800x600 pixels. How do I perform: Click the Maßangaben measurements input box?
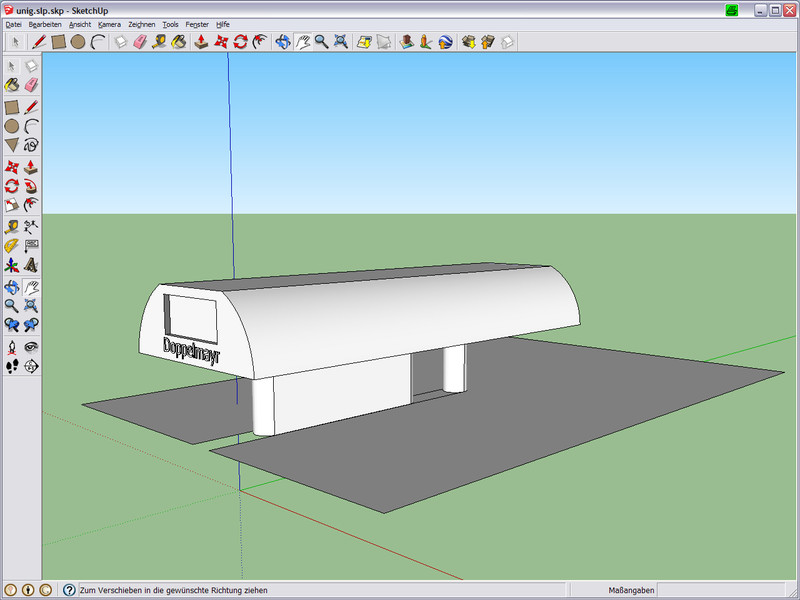(x=723, y=590)
